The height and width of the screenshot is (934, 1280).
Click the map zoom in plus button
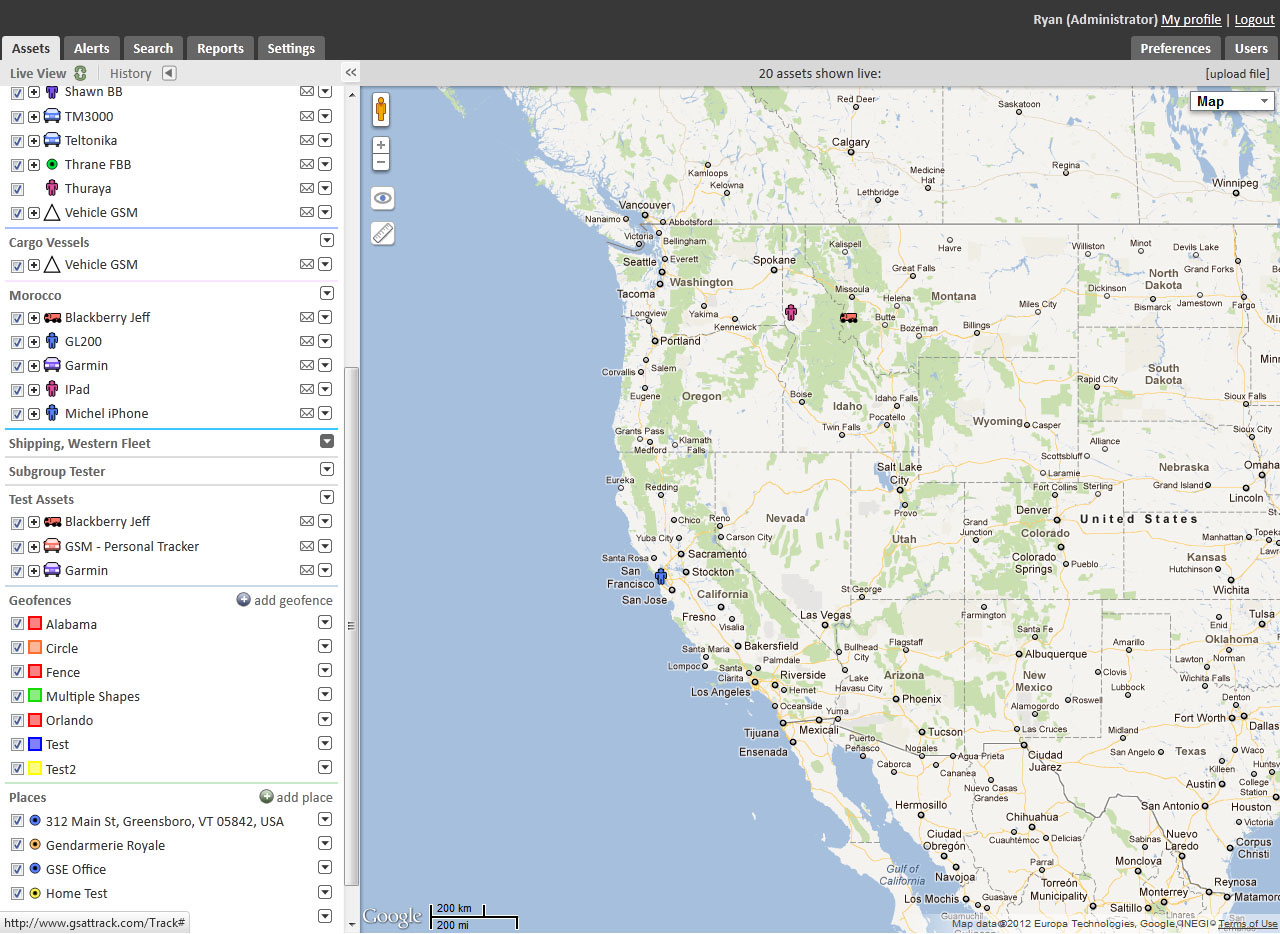381,145
